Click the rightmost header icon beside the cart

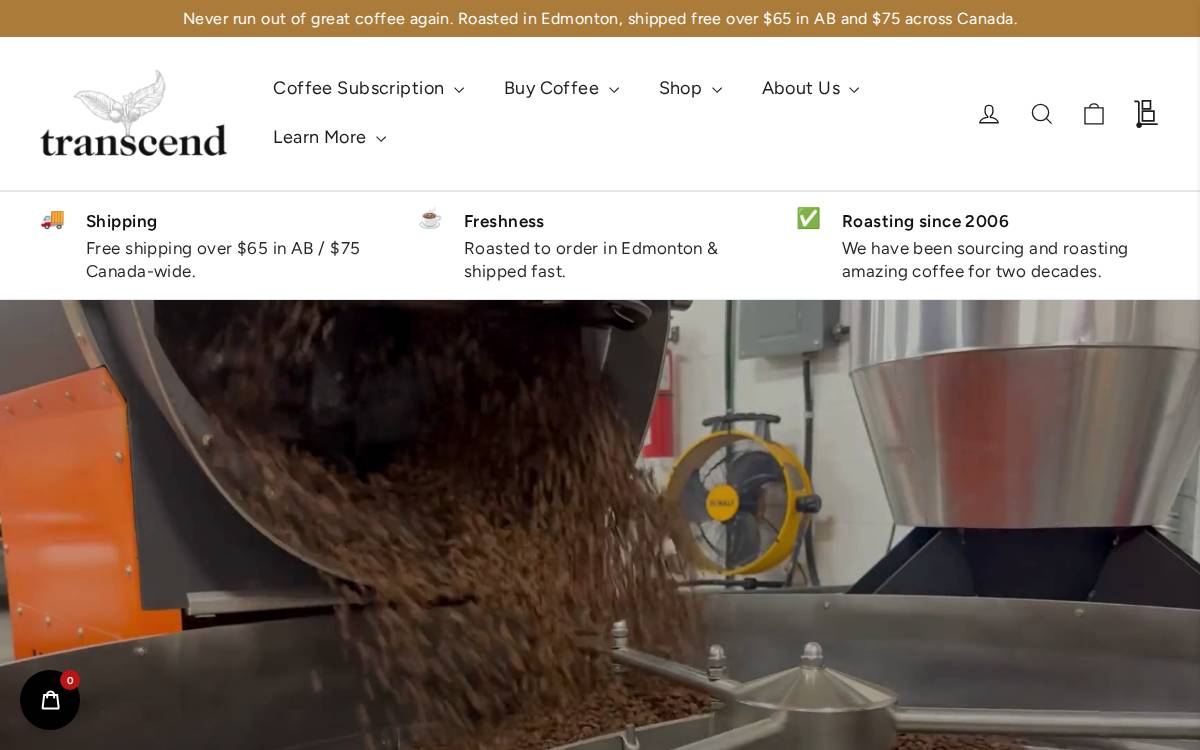pyautogui.click(x=1146, y=114)
